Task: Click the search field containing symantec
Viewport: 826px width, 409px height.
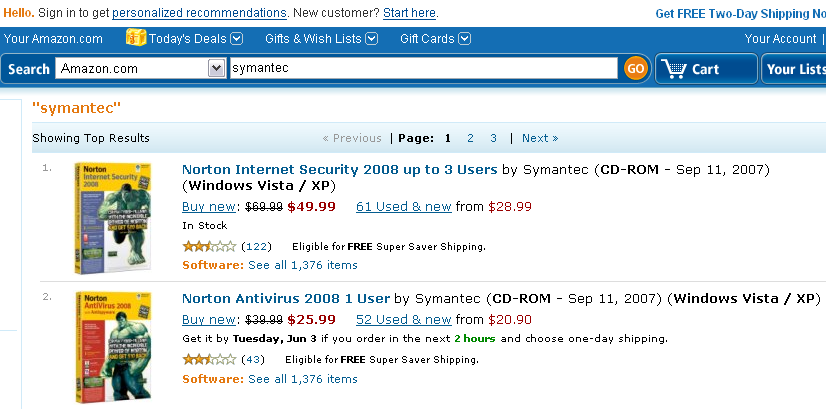Action: tap(423, 68)
